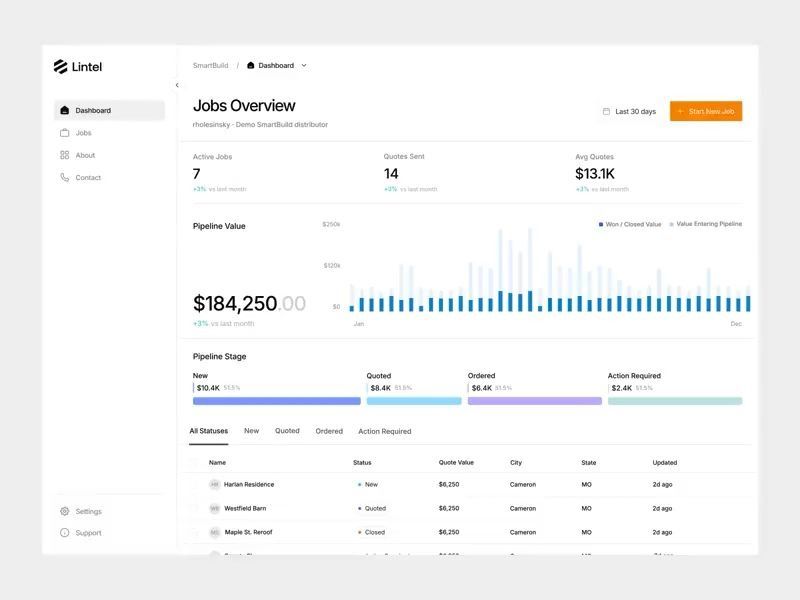
Task: Click the Action Required value $2.4K
Action: click(x=621, y=388)
